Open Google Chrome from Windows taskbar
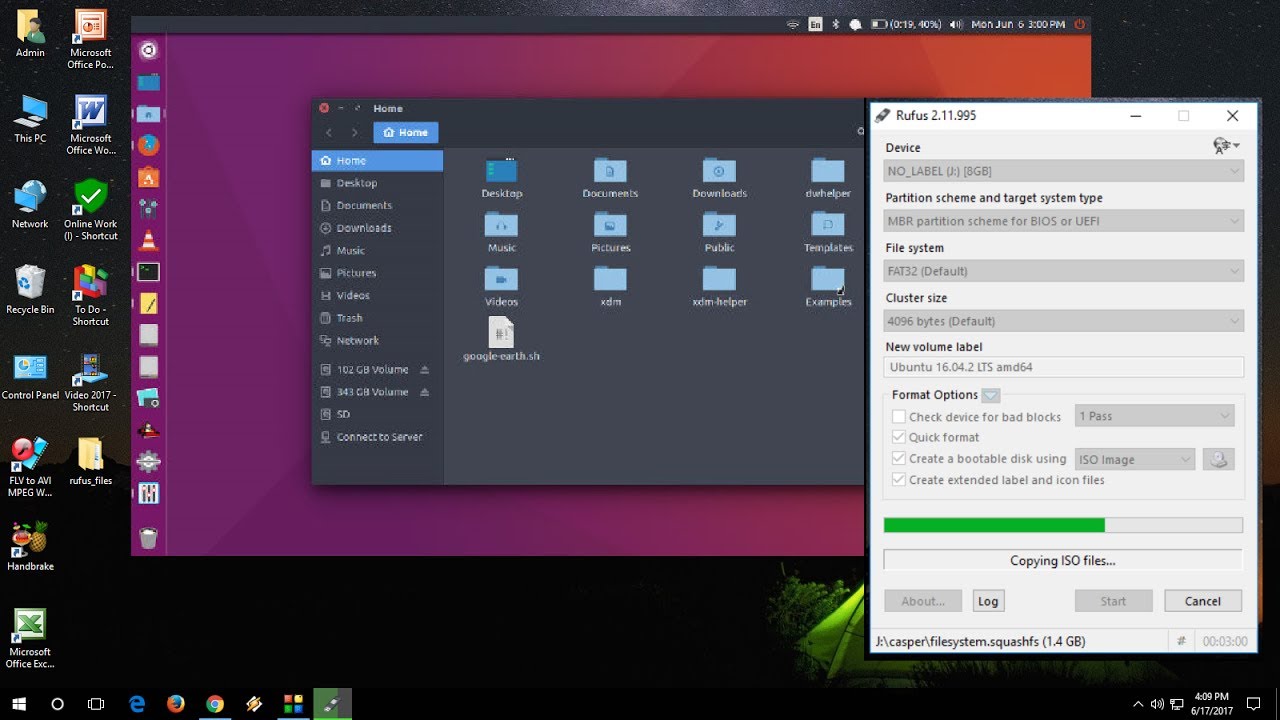The image size is (1280, 720). [215, 704]
